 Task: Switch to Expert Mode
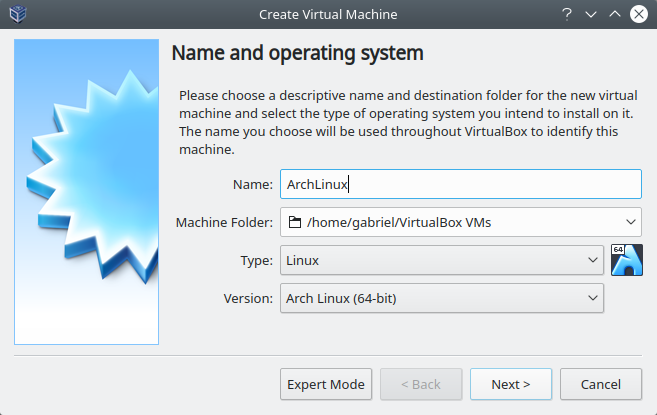pos(326,384)
